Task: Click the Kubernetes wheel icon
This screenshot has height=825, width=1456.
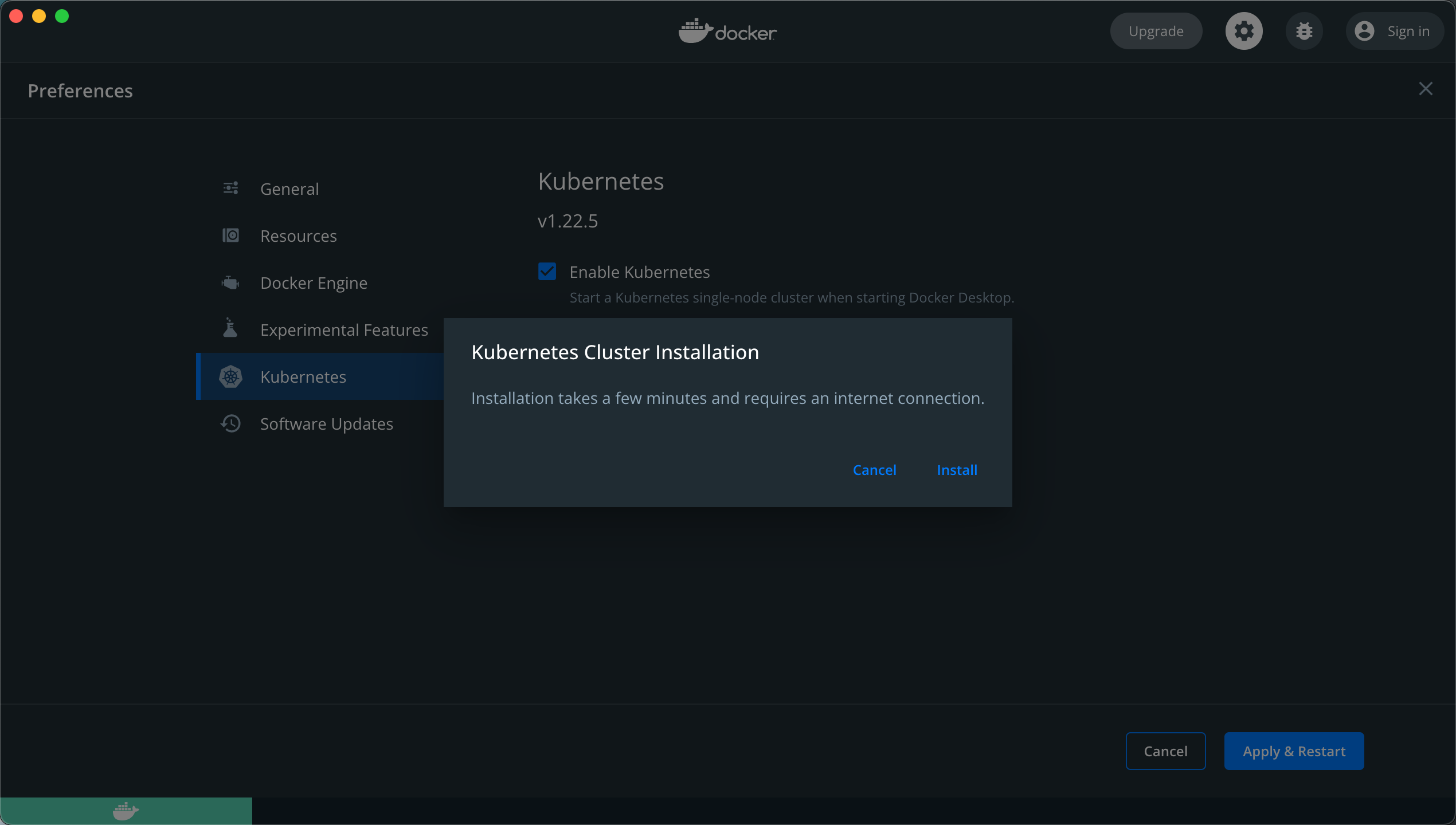Action: click(230, 376)
